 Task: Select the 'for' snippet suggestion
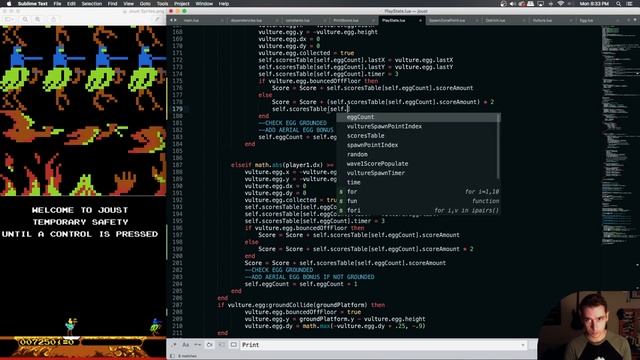click(x=418, y=192)
